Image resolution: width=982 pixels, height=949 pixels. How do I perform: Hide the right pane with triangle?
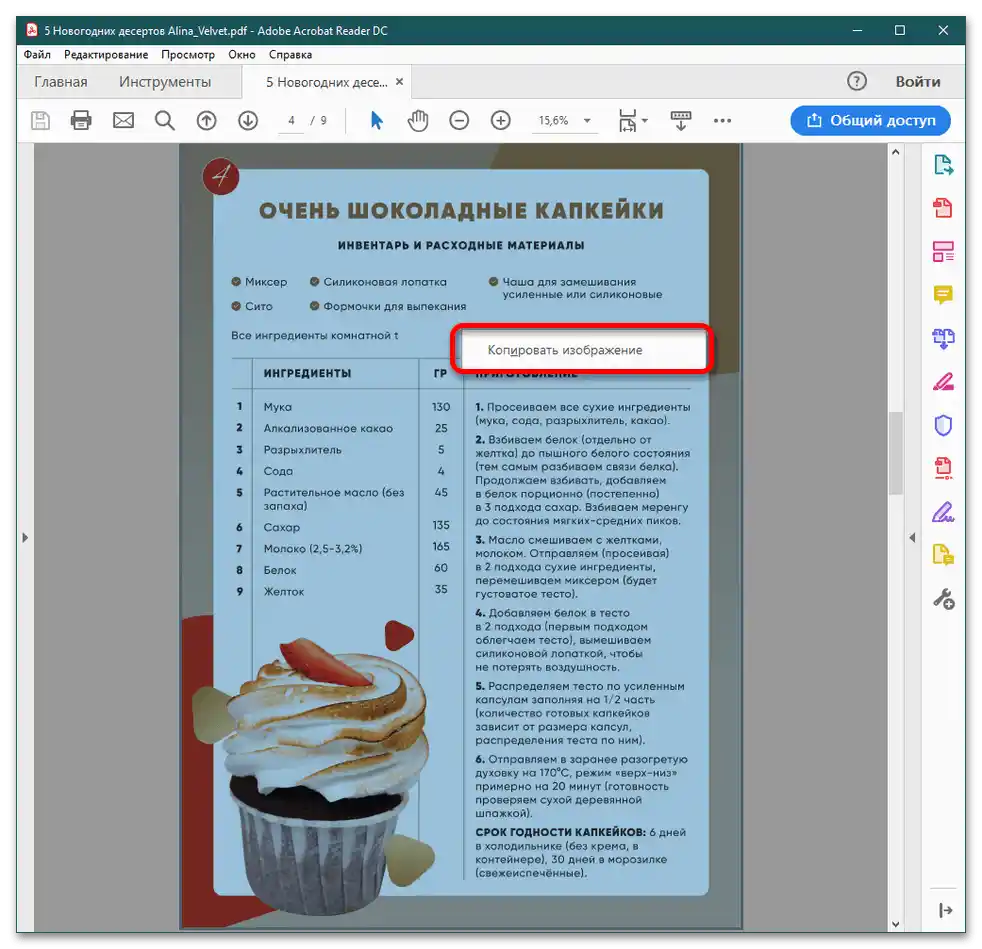[912, 537]
